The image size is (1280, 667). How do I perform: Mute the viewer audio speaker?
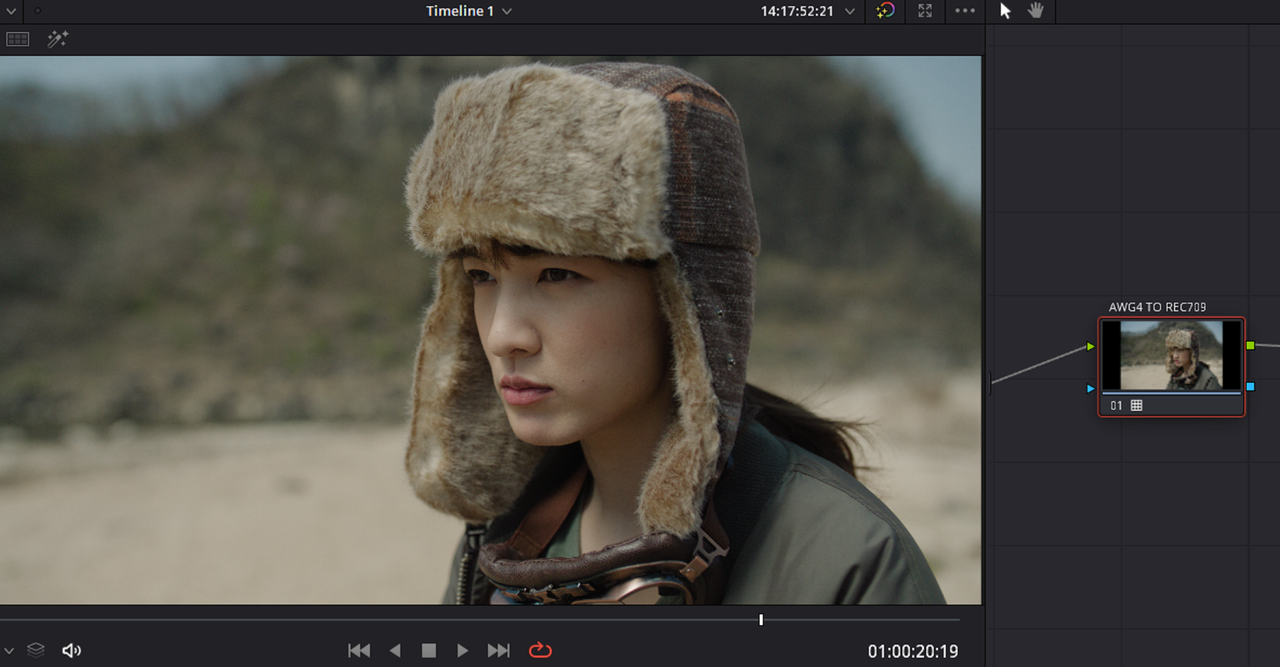tap(71, 650)
